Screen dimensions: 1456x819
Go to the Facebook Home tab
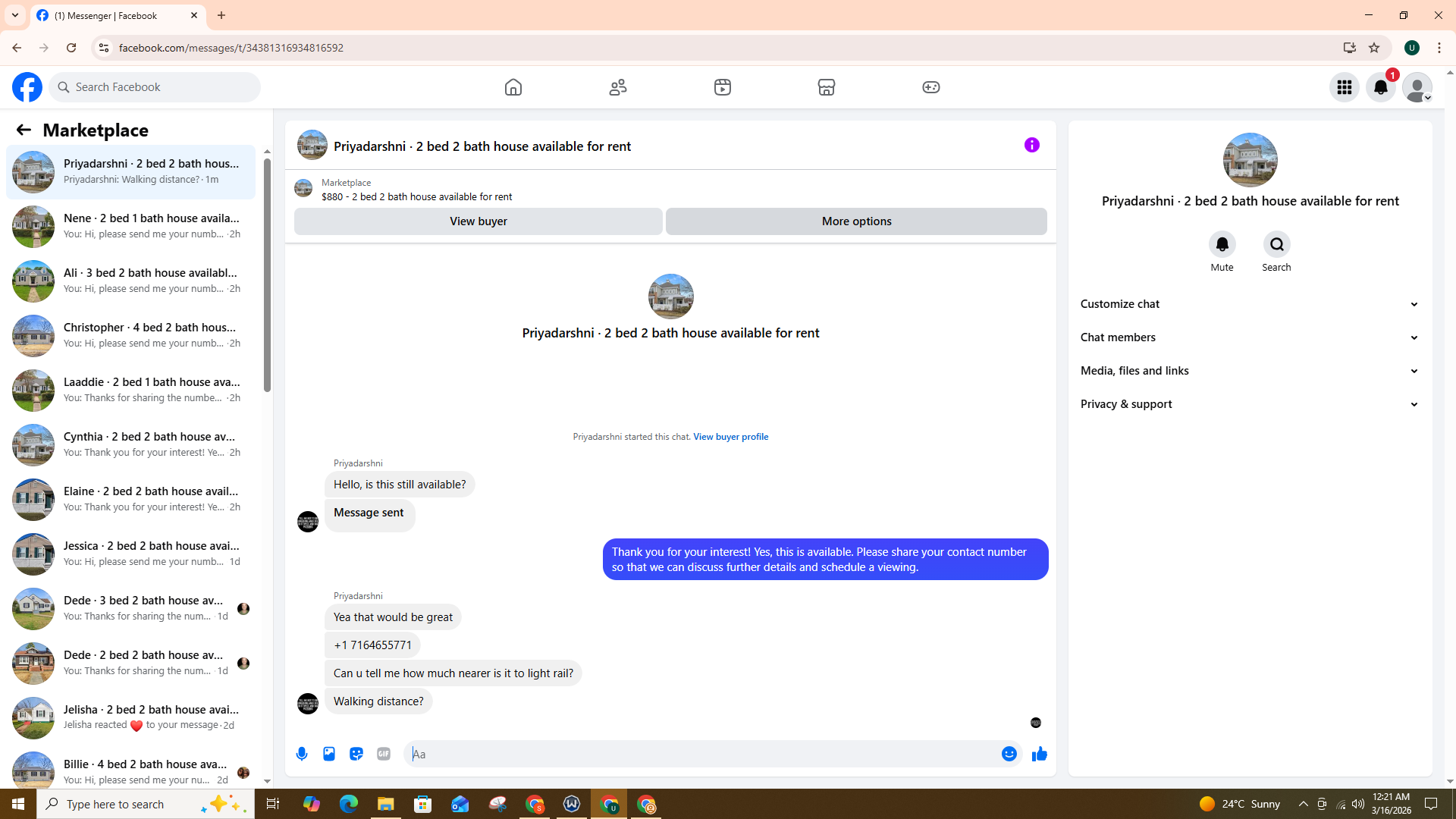coord(513,87)
